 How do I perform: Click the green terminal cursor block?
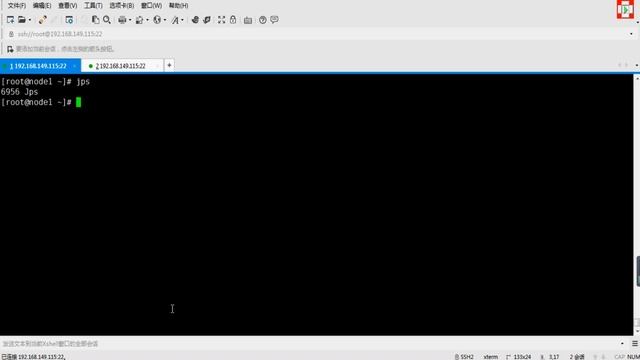pyautogui.click(x=78, y=102)
